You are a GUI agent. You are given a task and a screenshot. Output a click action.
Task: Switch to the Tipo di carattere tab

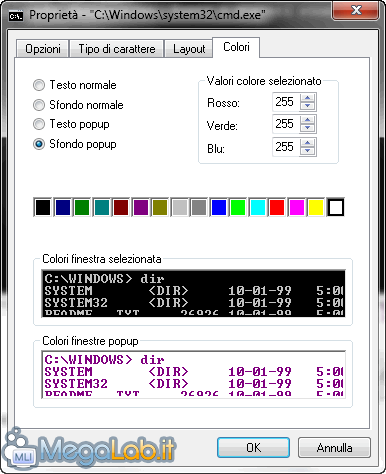pyautogui.click(x=117, y=49)
